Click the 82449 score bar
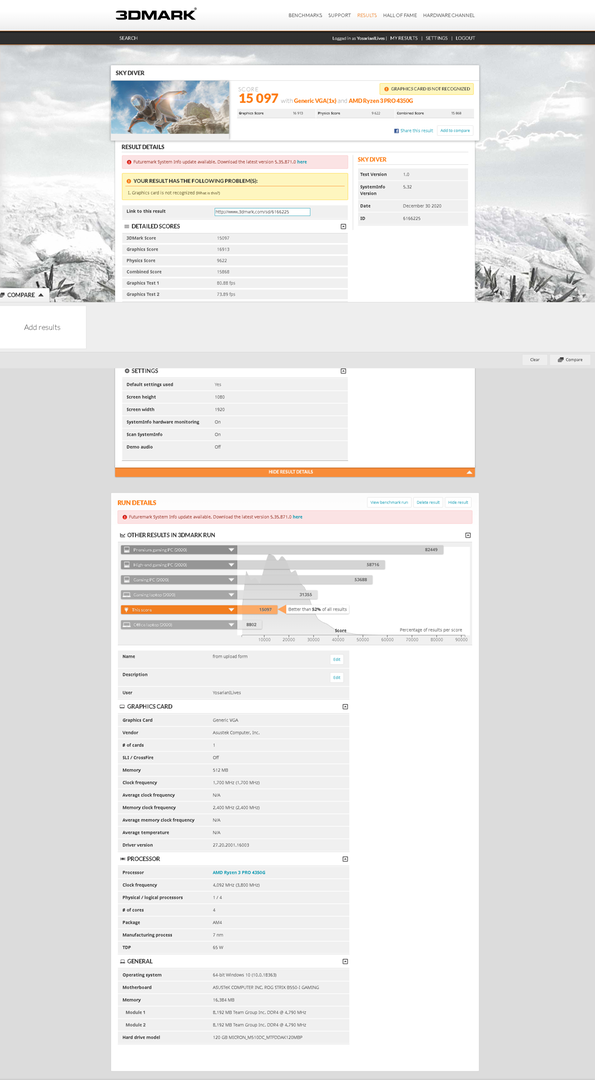 341,550
